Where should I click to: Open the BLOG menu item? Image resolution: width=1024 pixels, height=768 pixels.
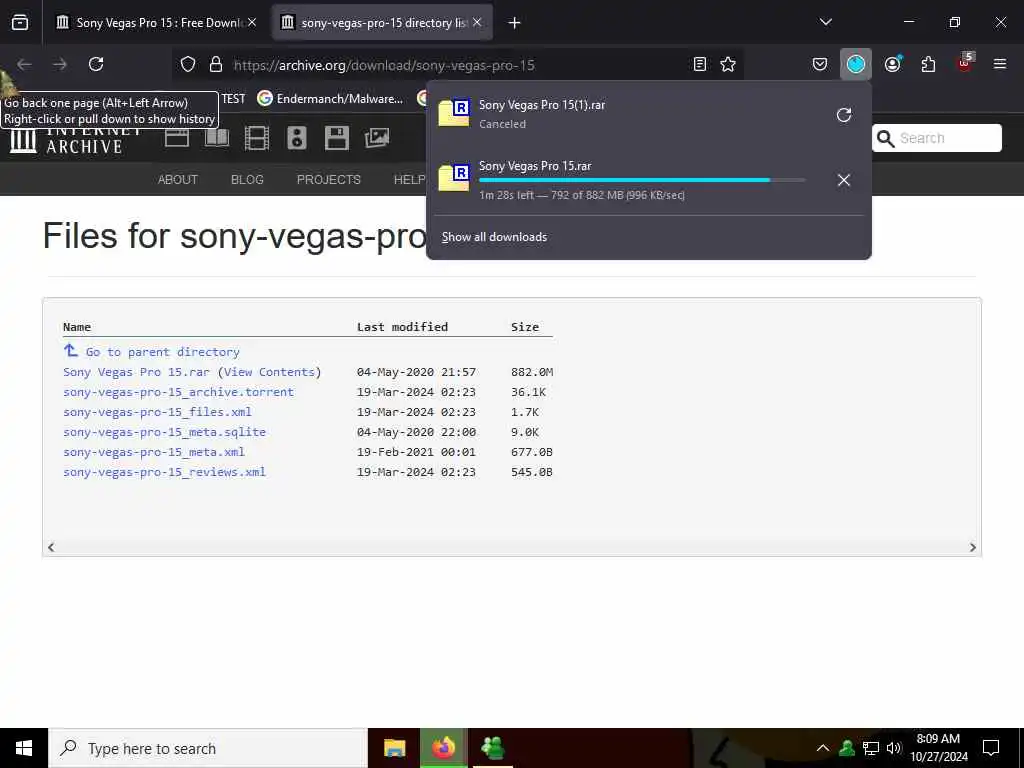(248, 180)
